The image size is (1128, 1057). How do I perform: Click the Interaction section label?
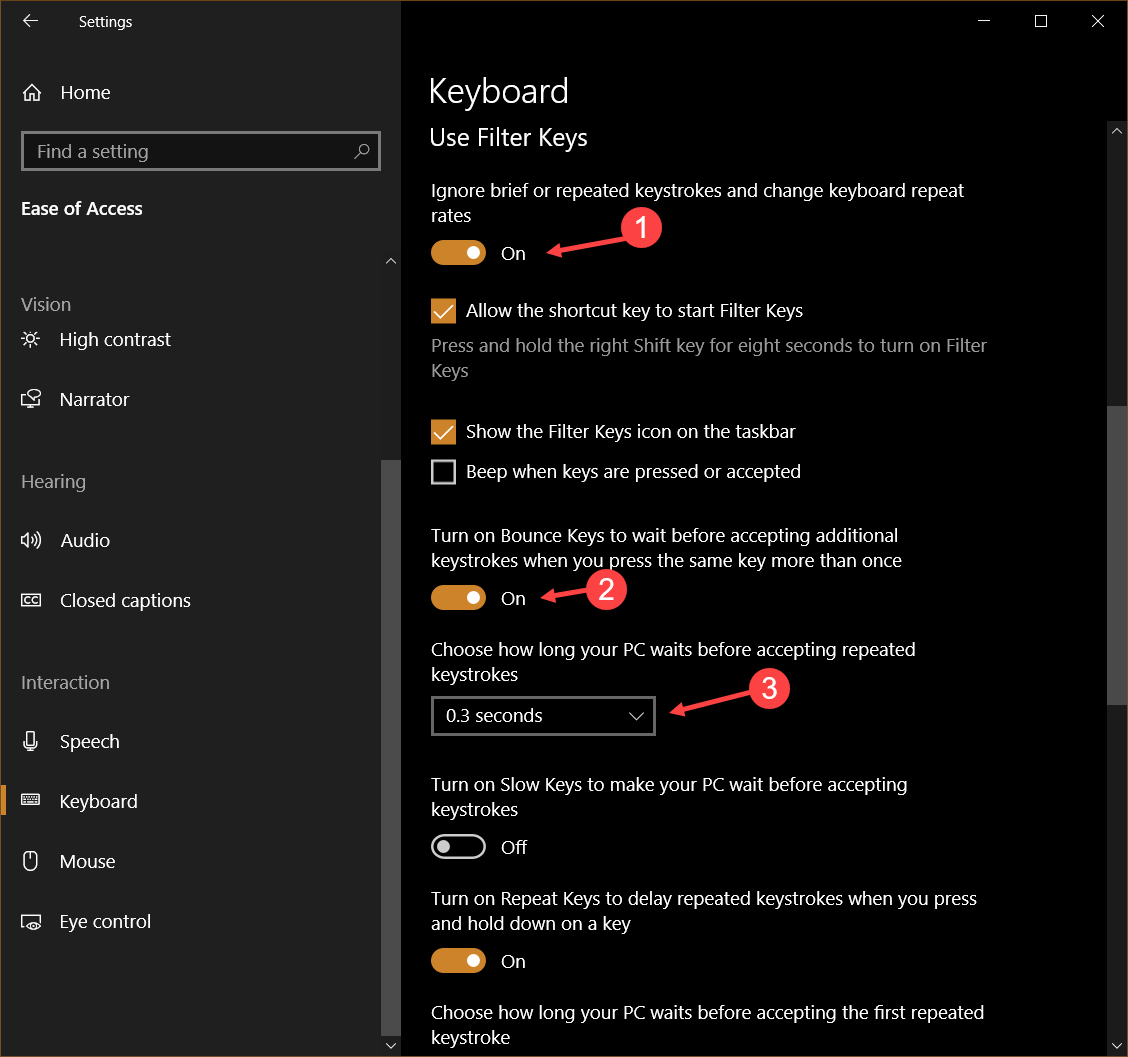tap(65, 682)
